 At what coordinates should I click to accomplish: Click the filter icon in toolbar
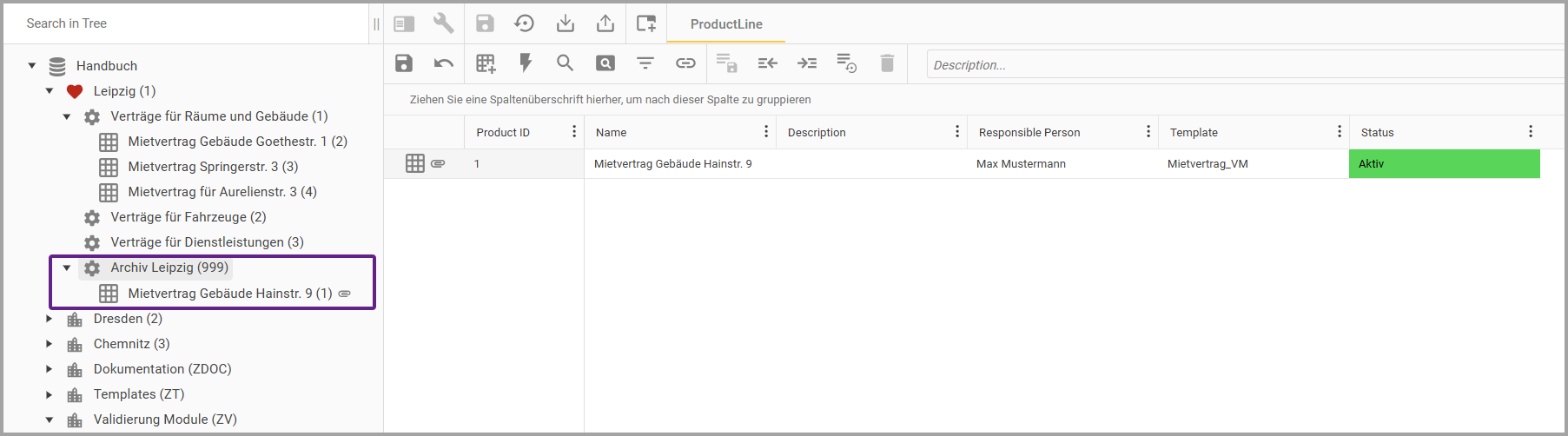(645, 63)
